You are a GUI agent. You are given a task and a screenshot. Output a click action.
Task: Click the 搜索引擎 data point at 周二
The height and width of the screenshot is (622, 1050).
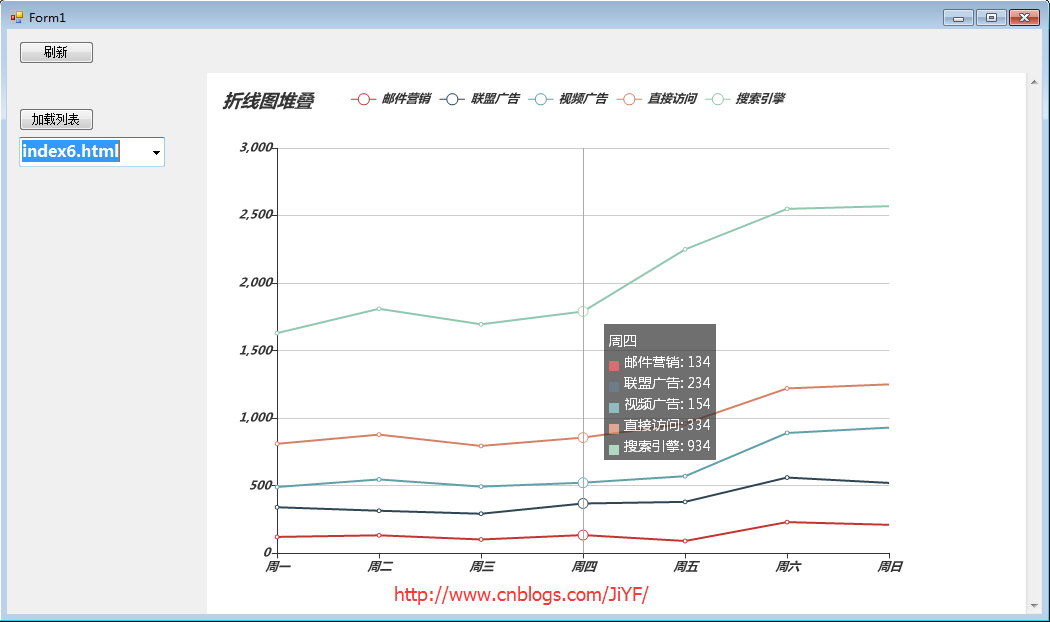pyautogui.click(x=379, y=309)
